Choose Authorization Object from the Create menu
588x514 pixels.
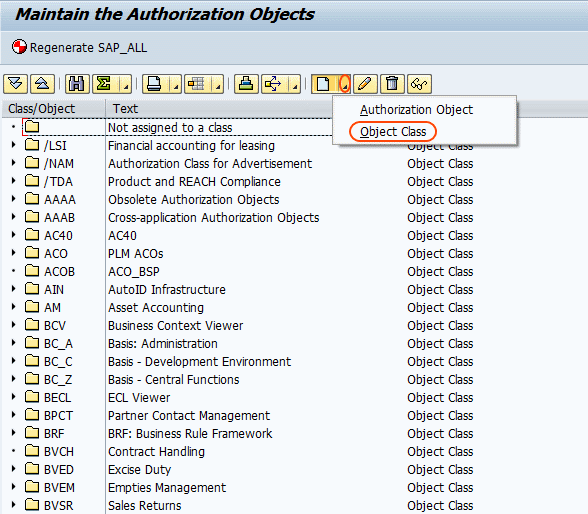(416, 110)
